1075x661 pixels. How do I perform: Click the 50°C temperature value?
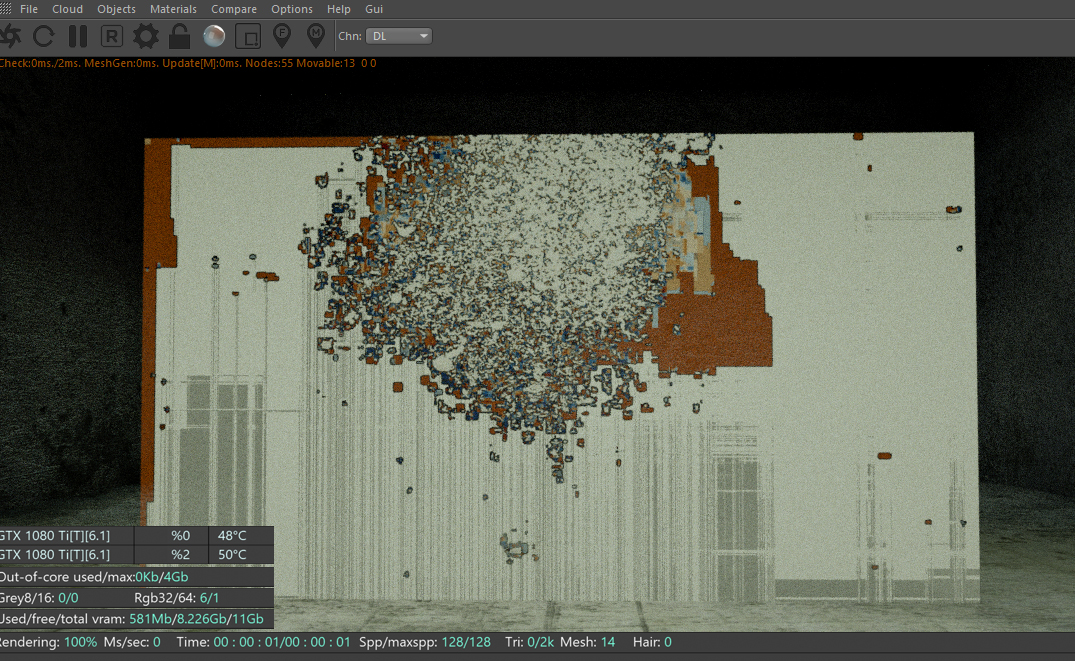232,555
